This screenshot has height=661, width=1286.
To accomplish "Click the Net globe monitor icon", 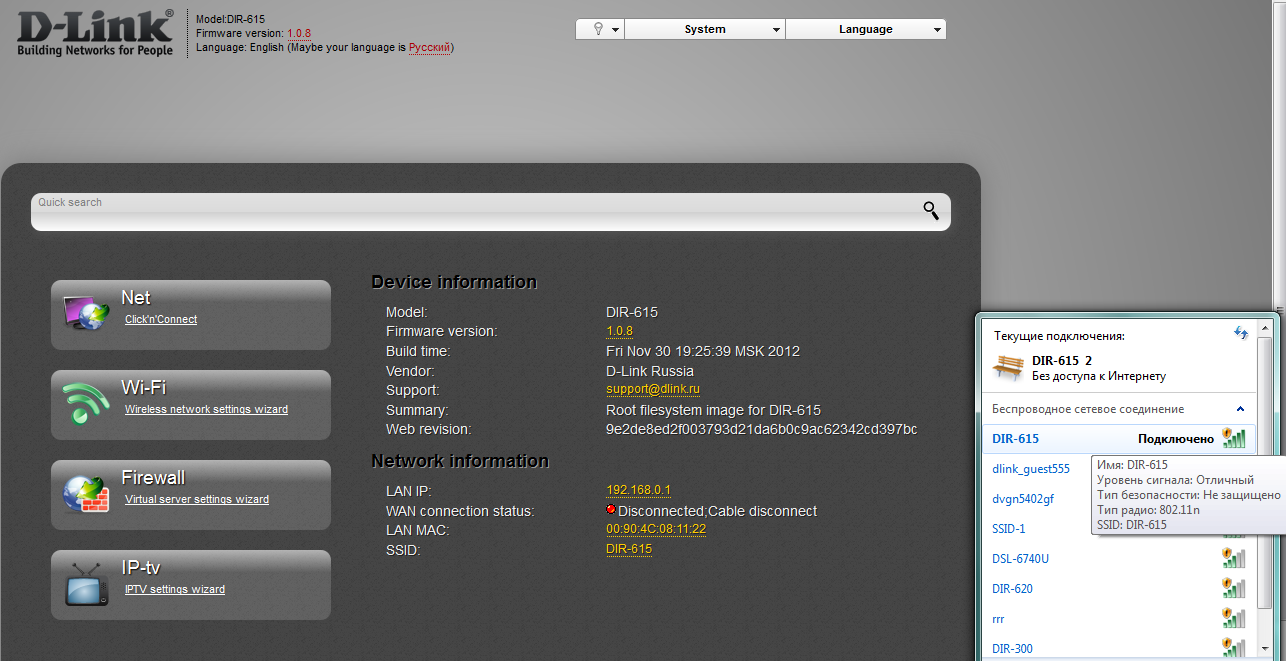I will [x=87, y=313].
